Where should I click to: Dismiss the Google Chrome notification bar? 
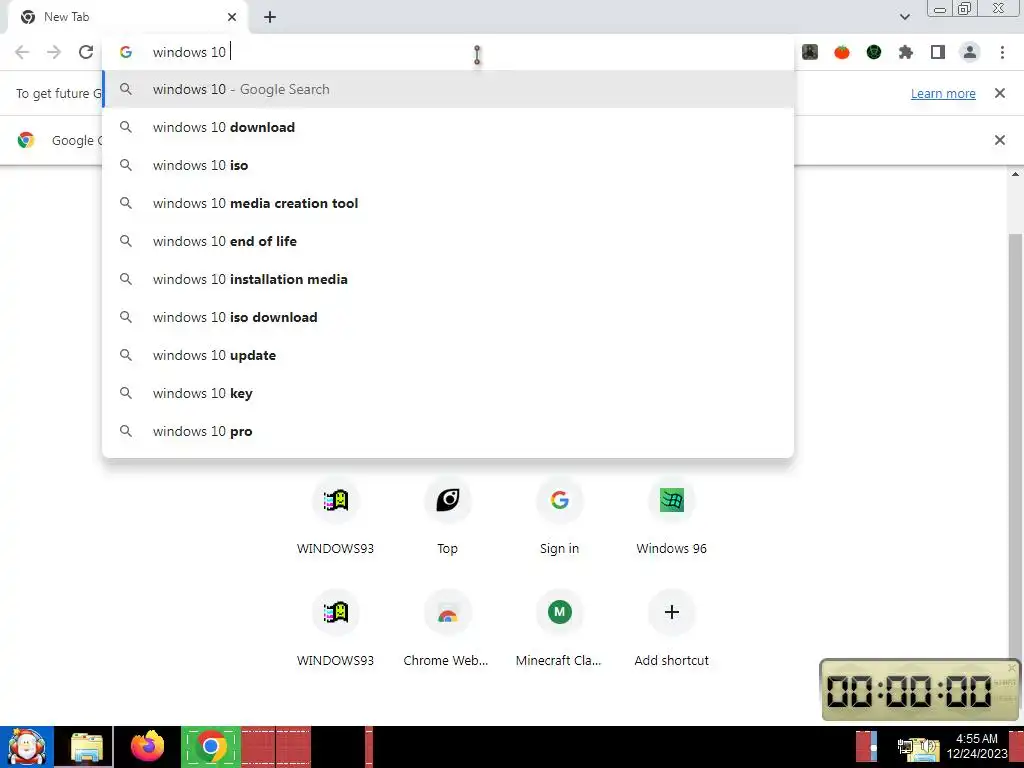point(999,140)
